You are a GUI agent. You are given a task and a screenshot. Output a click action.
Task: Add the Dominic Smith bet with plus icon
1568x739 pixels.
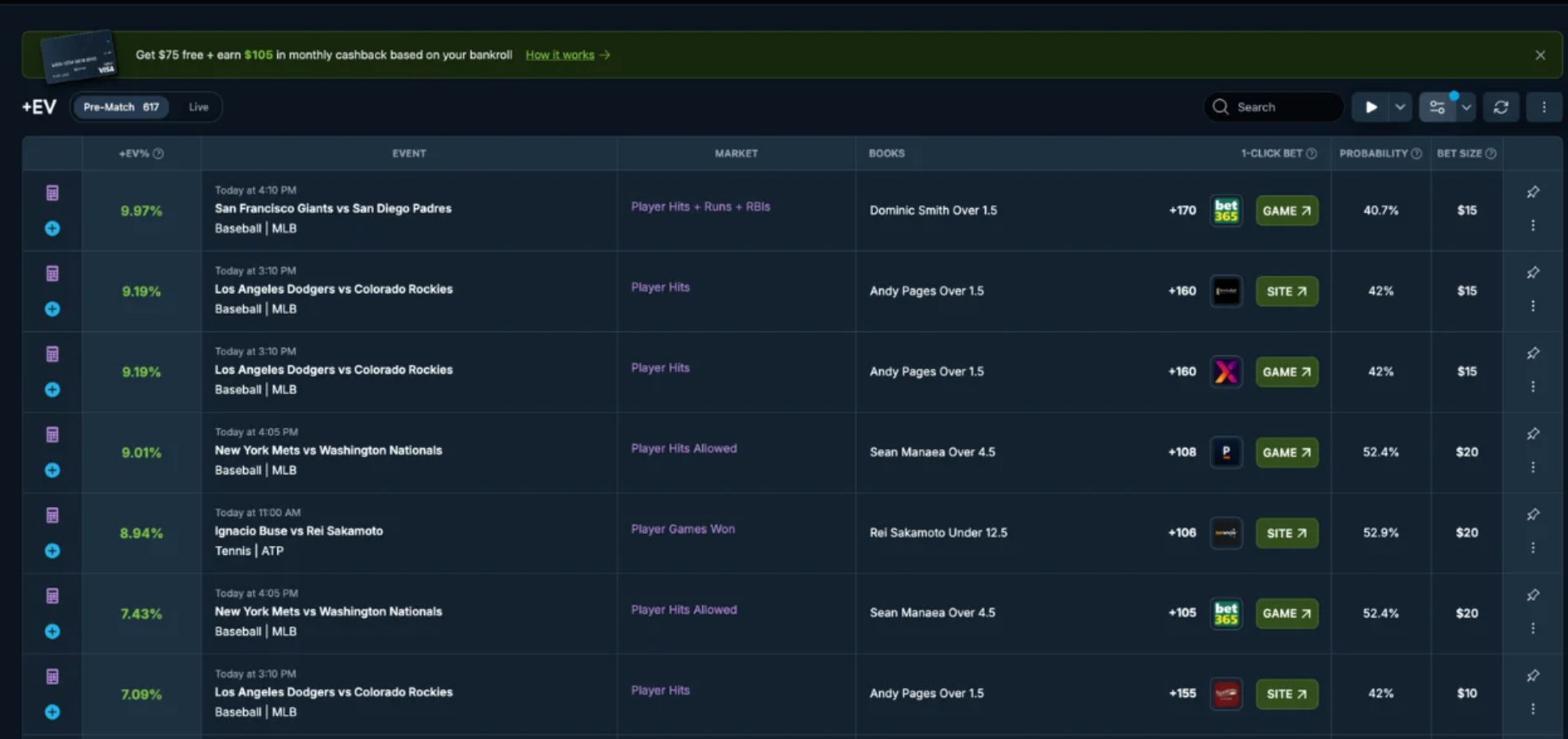(x=52, y=229)
